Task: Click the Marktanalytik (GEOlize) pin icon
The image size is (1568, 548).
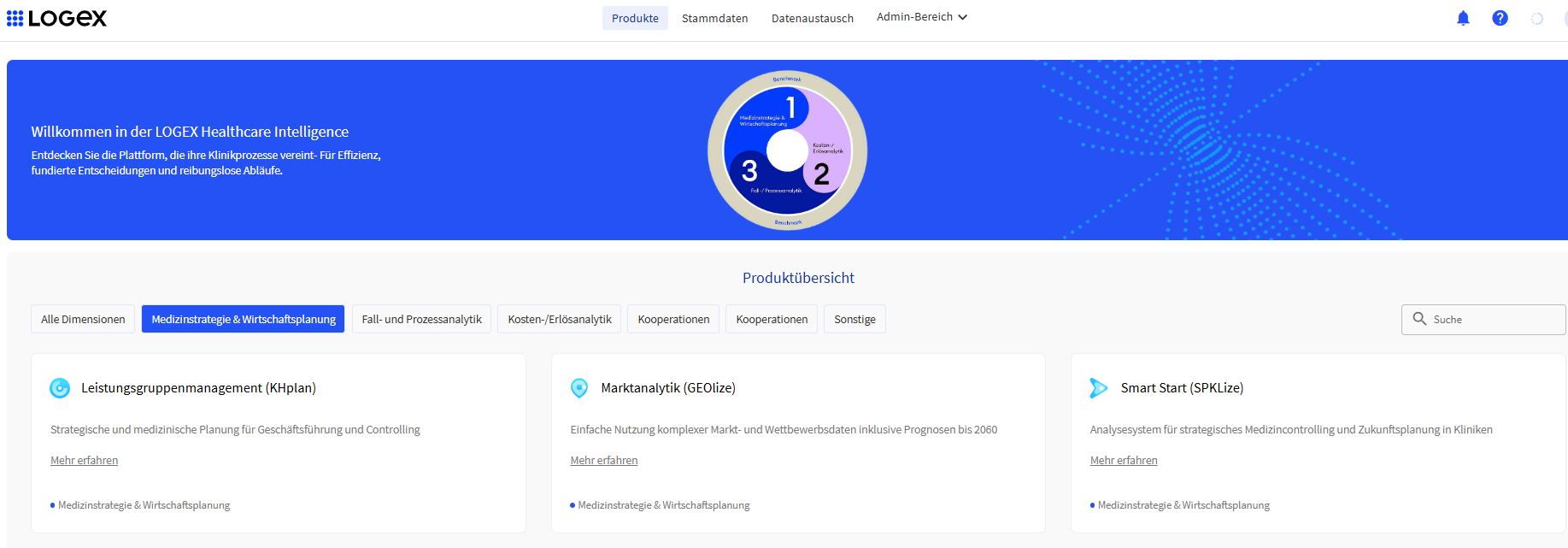Action: coord(579,388)
